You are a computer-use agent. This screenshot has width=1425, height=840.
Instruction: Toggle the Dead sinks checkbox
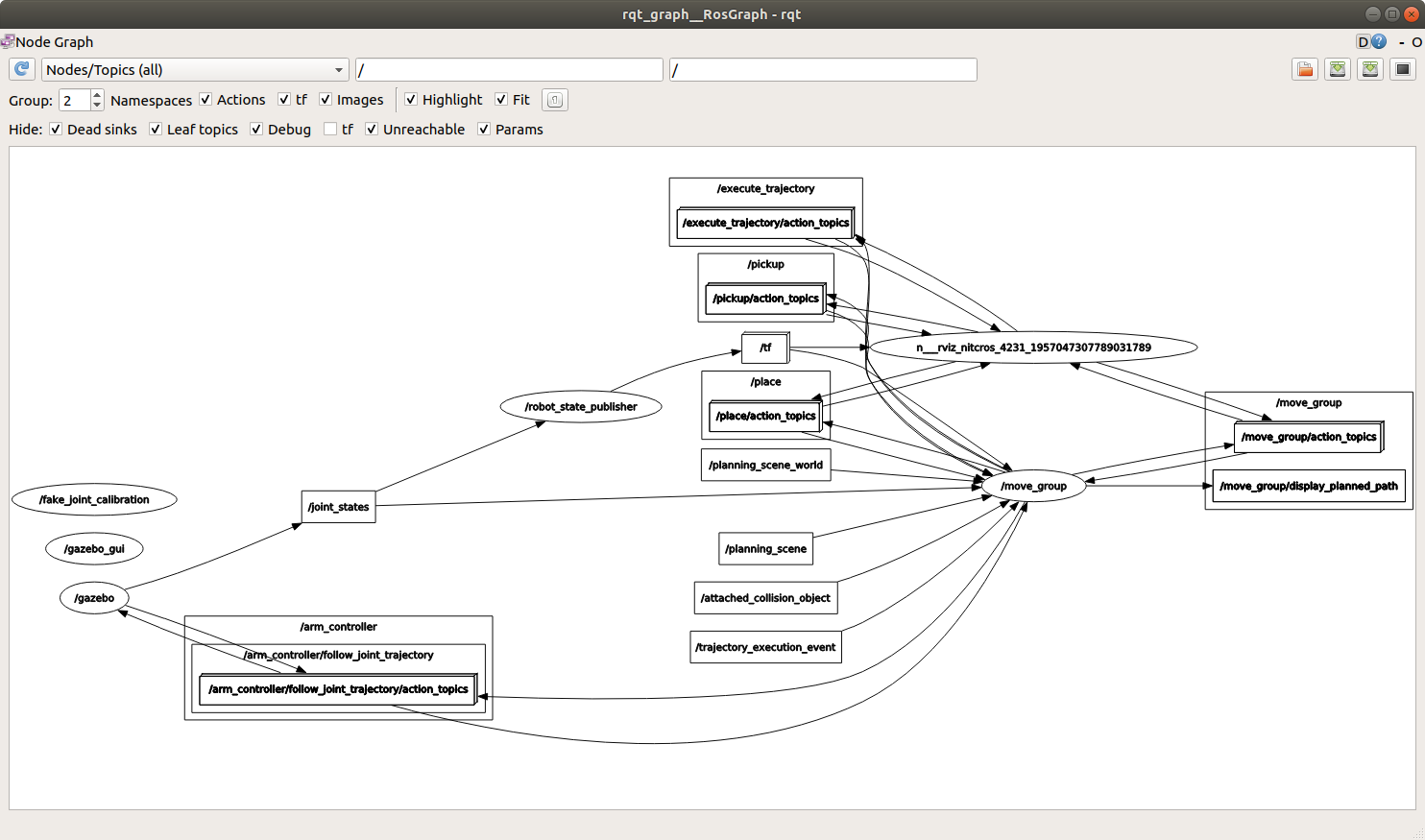point(57,130)
